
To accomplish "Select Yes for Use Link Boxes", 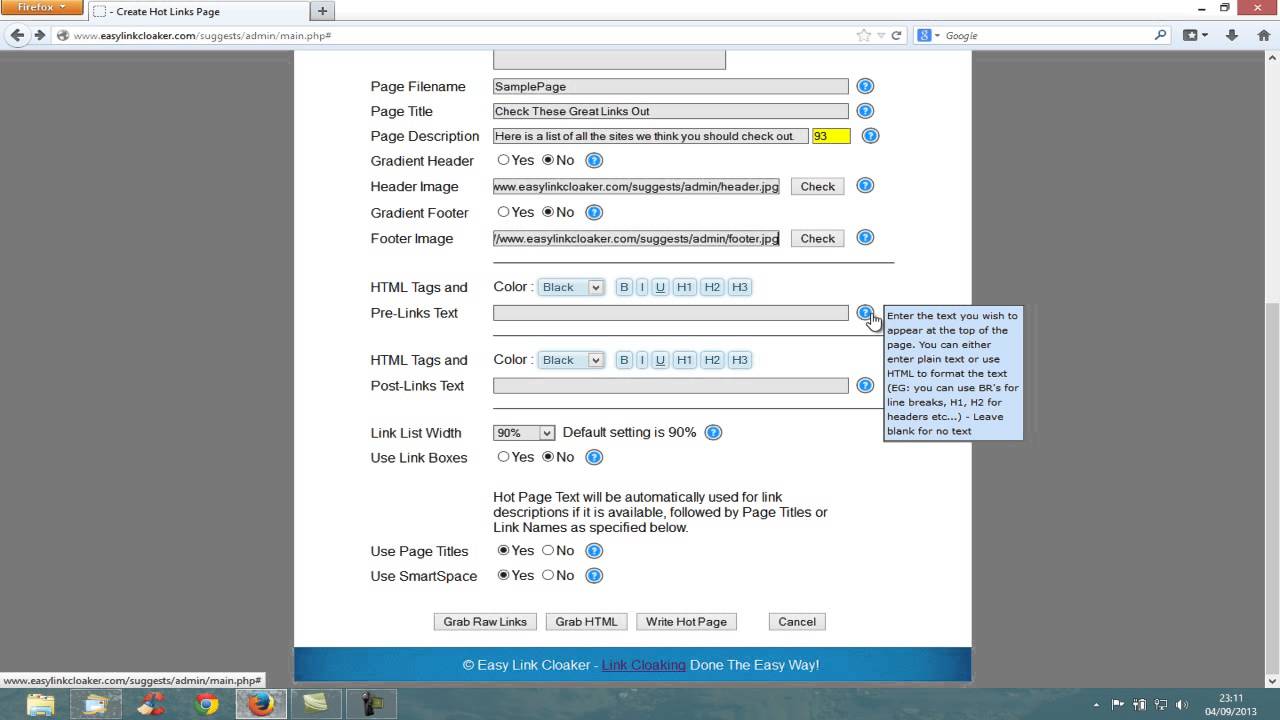I will tap(504, 457).
